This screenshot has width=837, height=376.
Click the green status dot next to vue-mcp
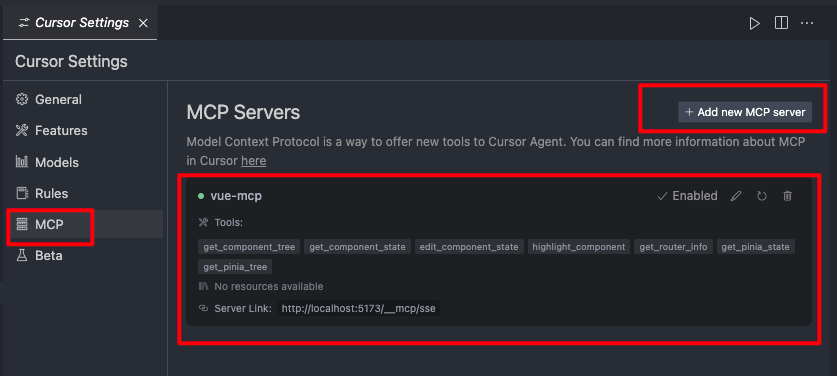[x=201, y=196]
